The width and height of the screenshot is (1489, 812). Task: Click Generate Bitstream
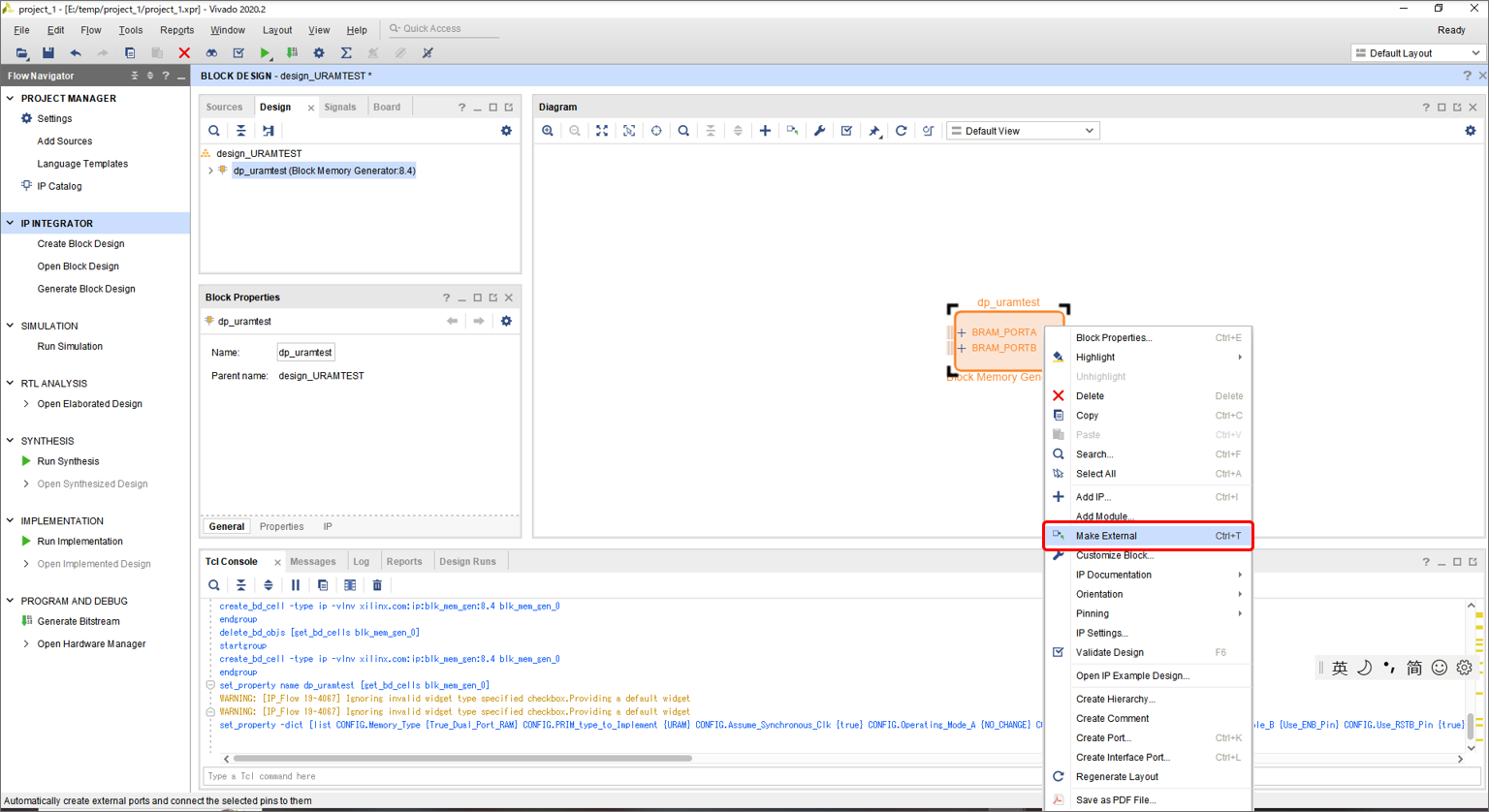click(79, 621)
